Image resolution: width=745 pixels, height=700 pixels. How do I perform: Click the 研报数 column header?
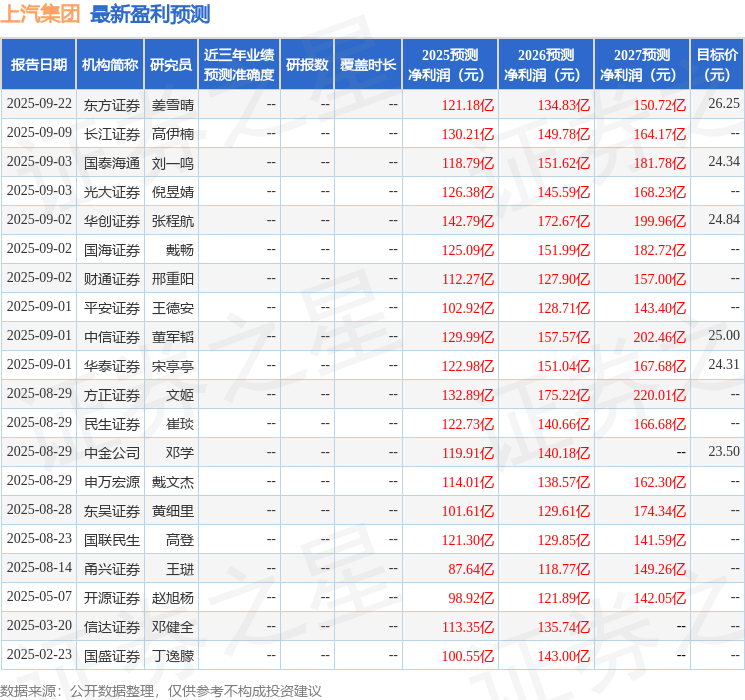point(307,65)
